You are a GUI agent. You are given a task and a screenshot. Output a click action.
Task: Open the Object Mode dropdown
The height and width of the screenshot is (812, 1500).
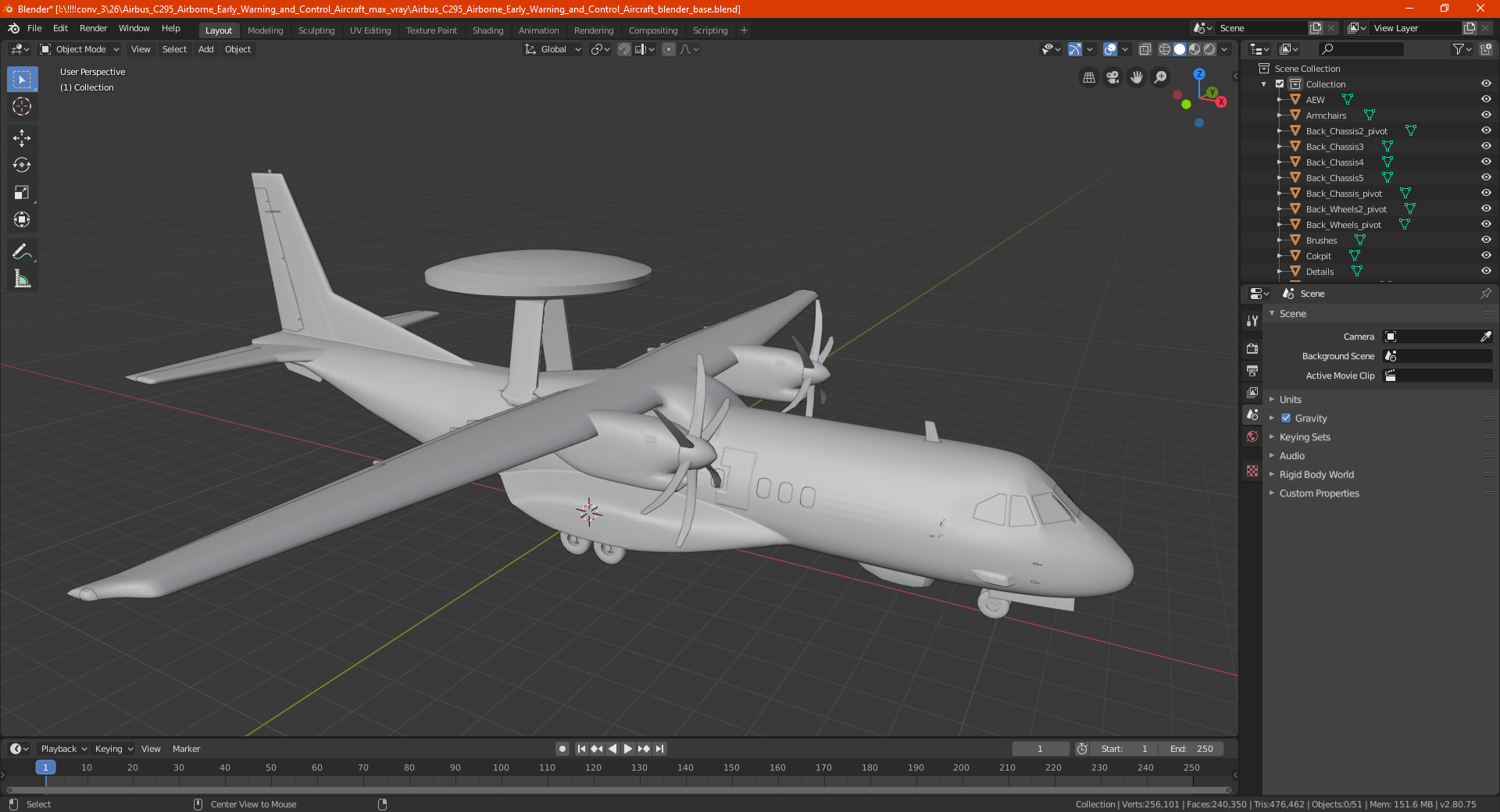[x=80, y=49]
